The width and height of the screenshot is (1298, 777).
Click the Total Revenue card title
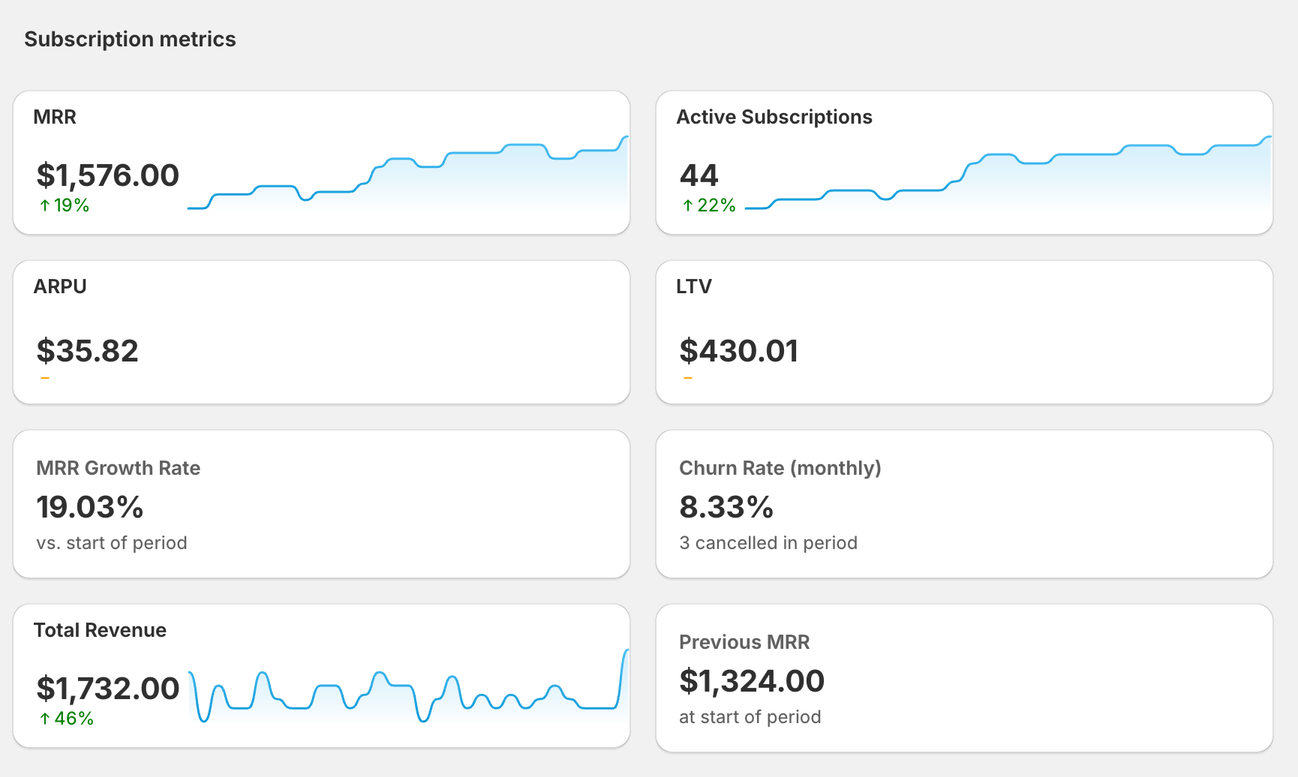(x=100, y=630)
